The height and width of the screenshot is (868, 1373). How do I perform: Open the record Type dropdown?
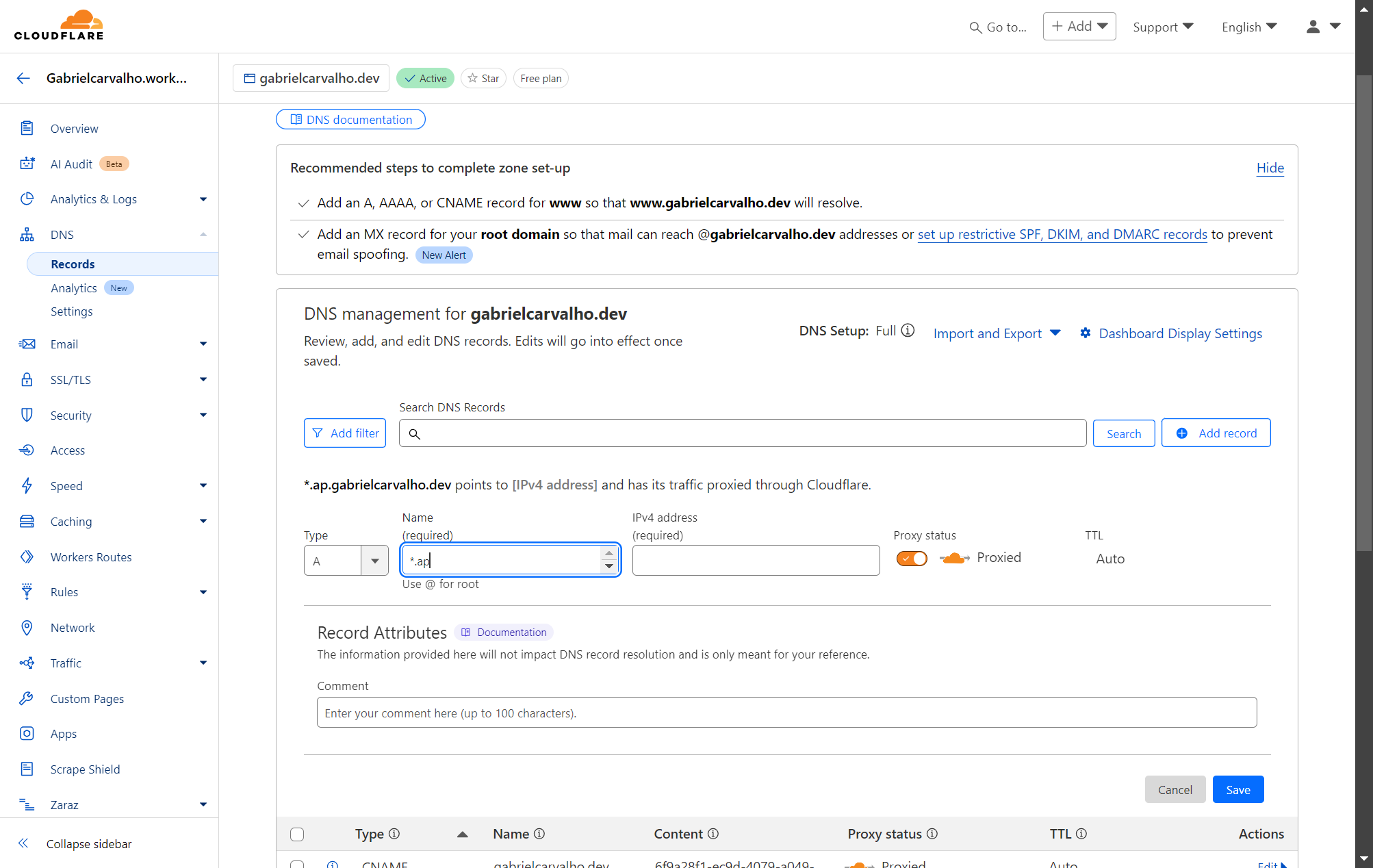[346, 561]
